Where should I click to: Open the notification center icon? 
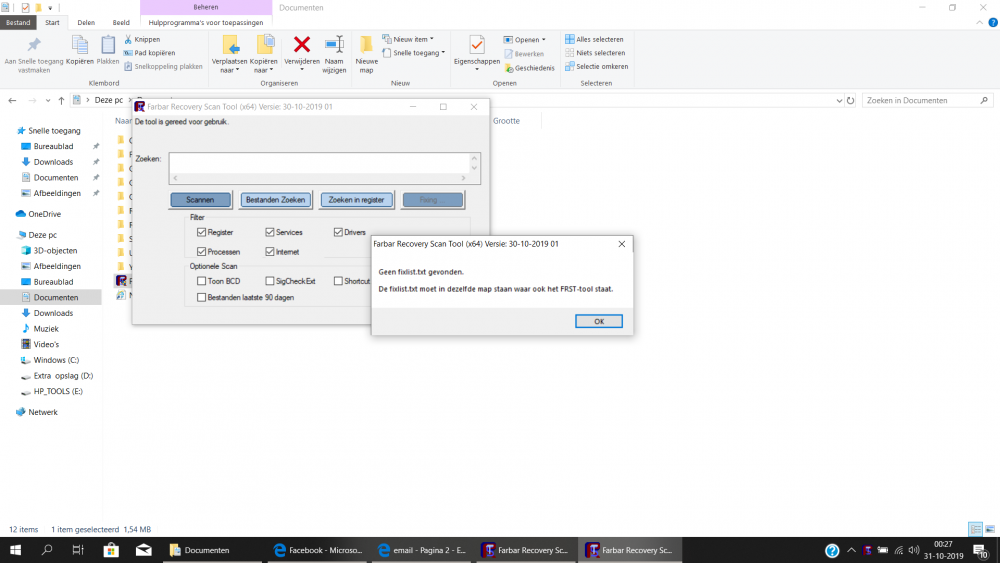[981, 550]
